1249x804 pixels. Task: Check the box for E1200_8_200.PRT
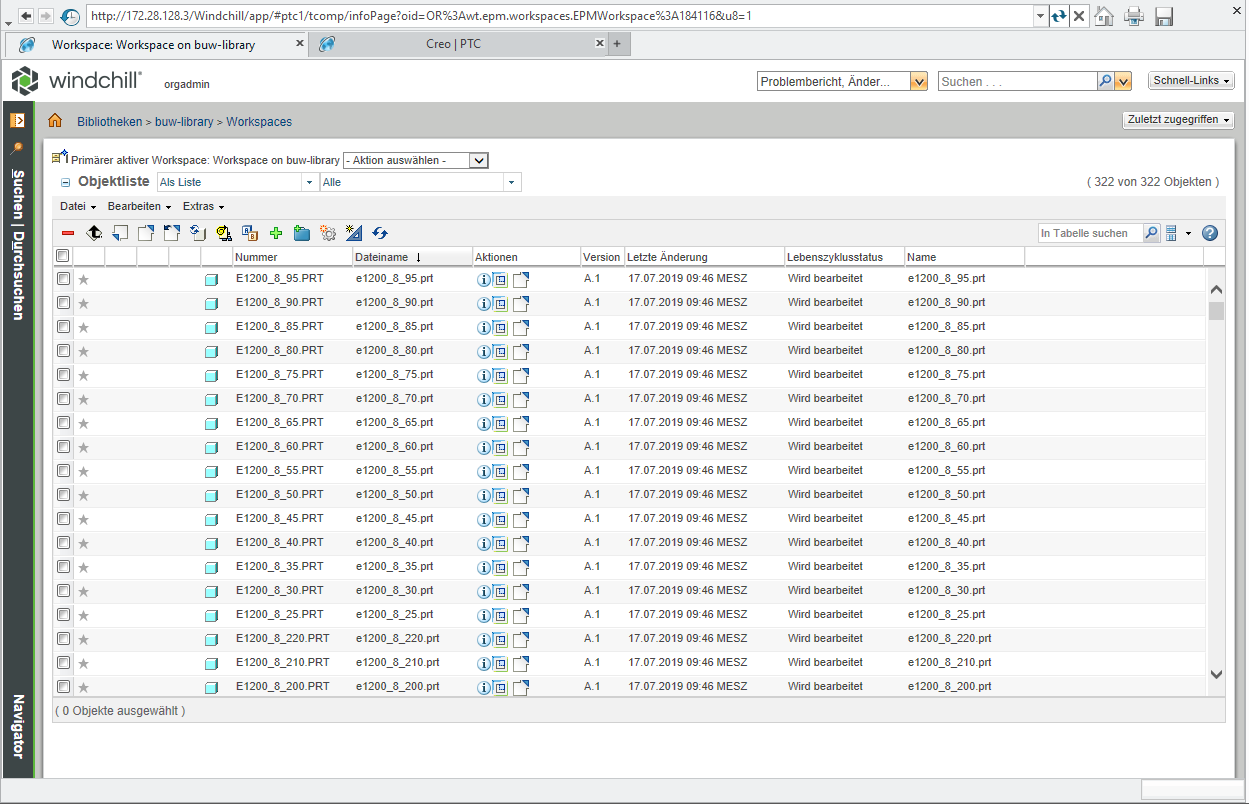pyautogui.click(x=63, y=686)
